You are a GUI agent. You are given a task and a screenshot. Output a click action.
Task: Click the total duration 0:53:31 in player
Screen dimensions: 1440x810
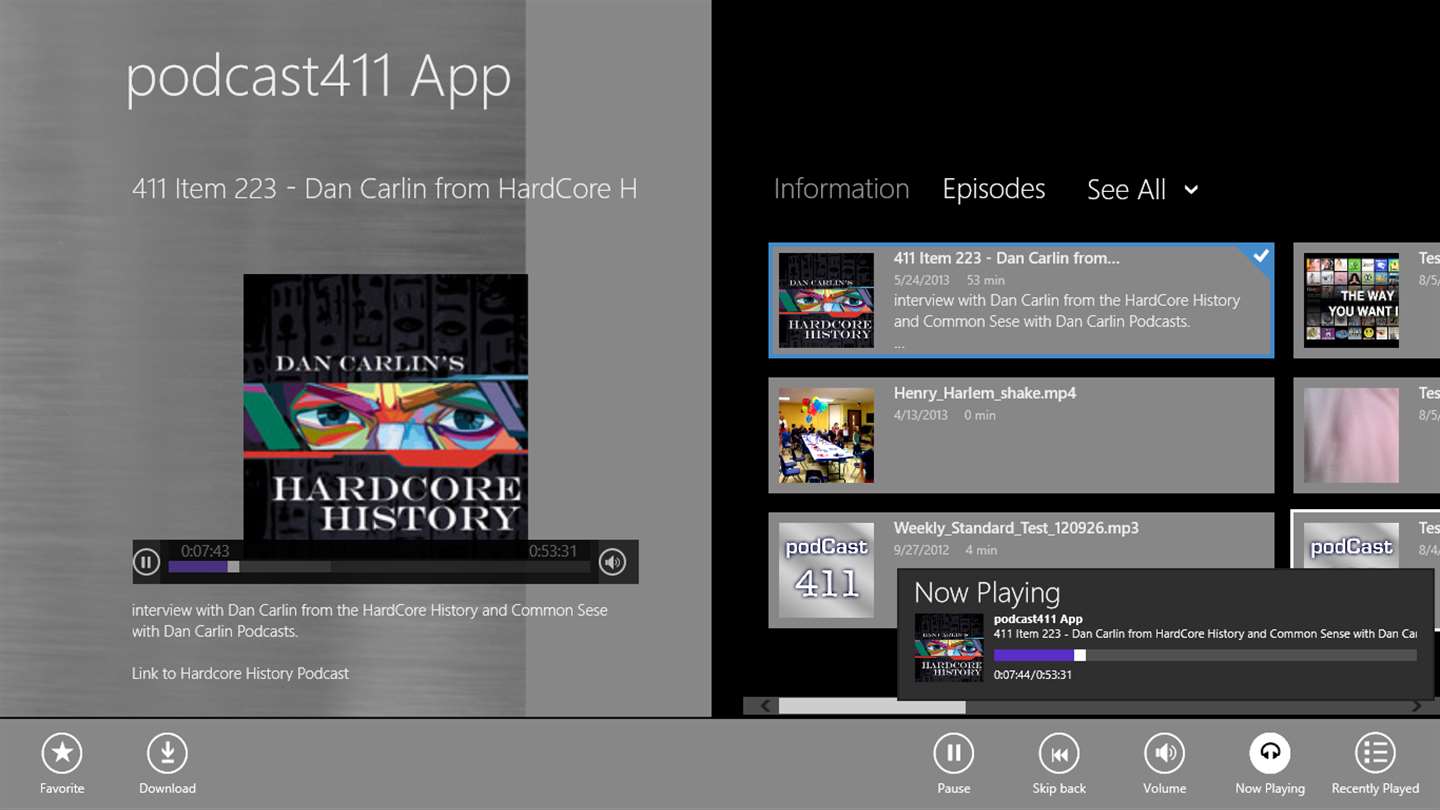point(553,551)
